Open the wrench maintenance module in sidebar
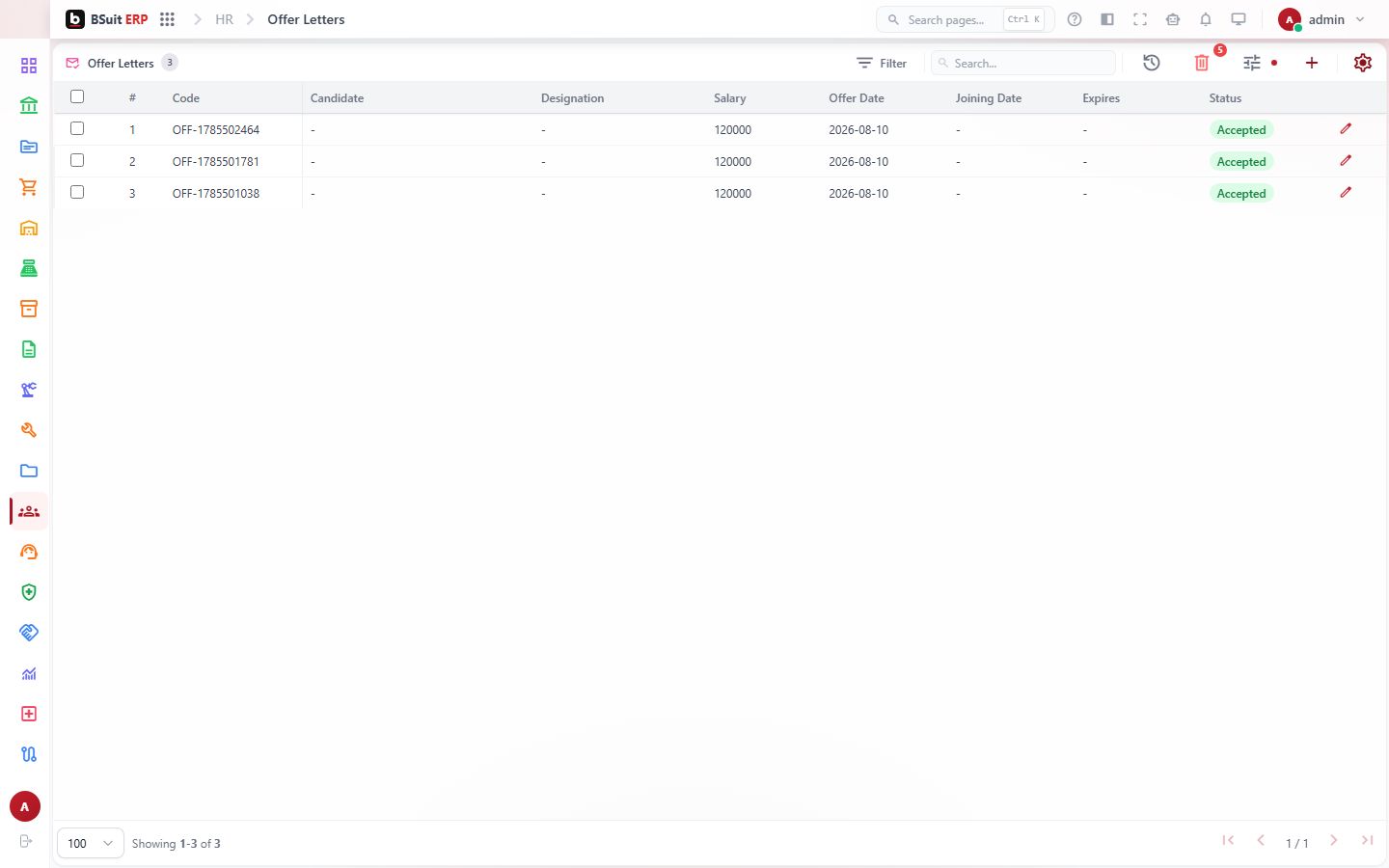 point(29,430)
